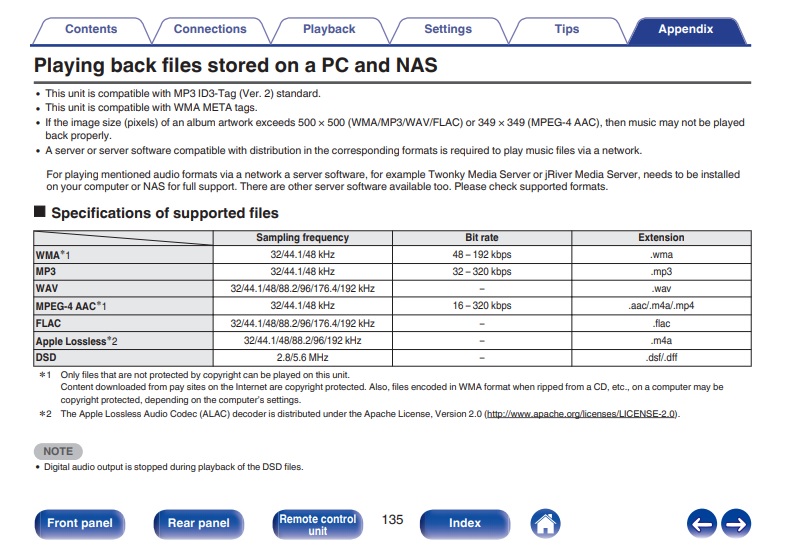Click the '.aac/.m4a/.mp4' extension cell
The width and height of the screenshot is (787, 551).
[x=661, y=306]
